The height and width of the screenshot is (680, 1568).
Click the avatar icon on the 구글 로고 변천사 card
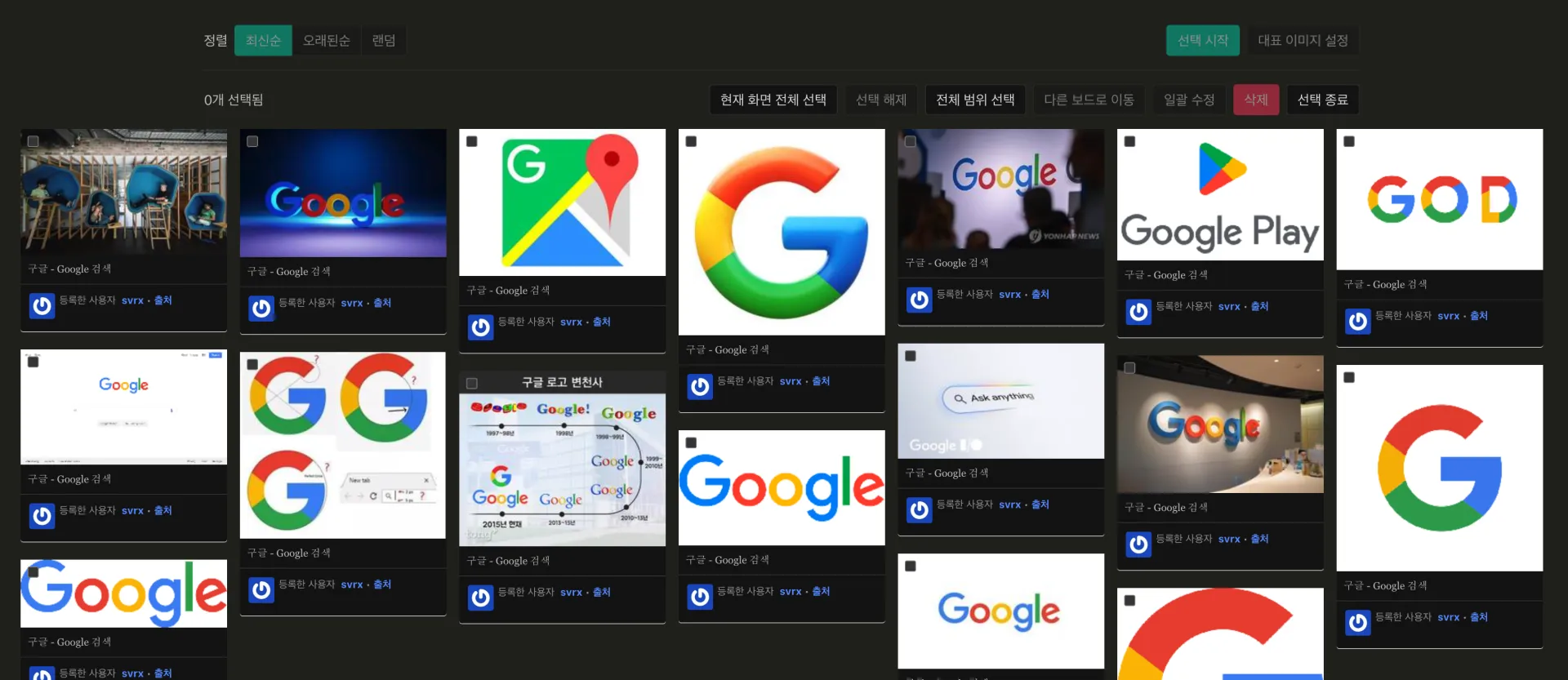point(480,598)
